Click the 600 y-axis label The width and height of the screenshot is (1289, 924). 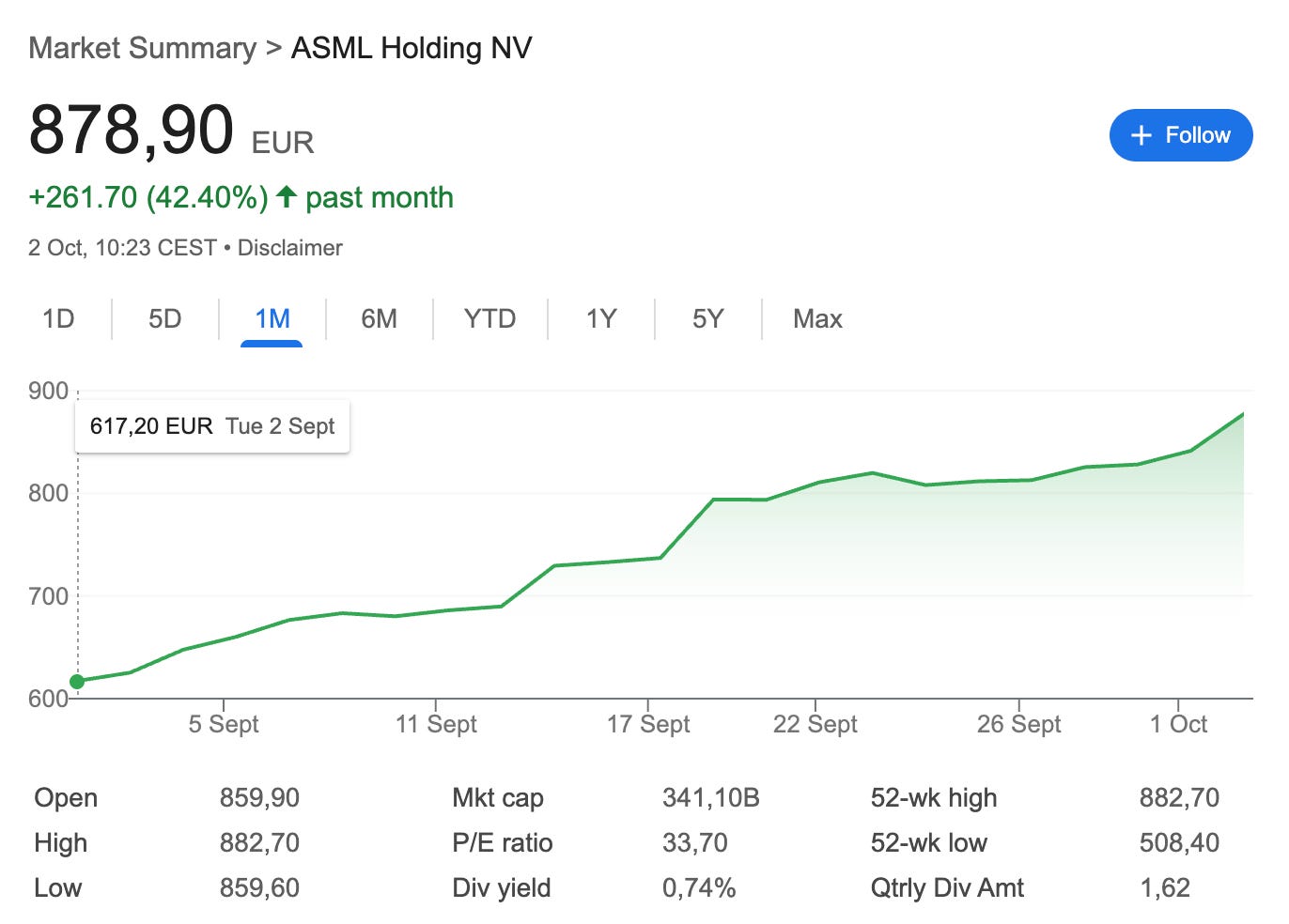click(x=48, y=699)
